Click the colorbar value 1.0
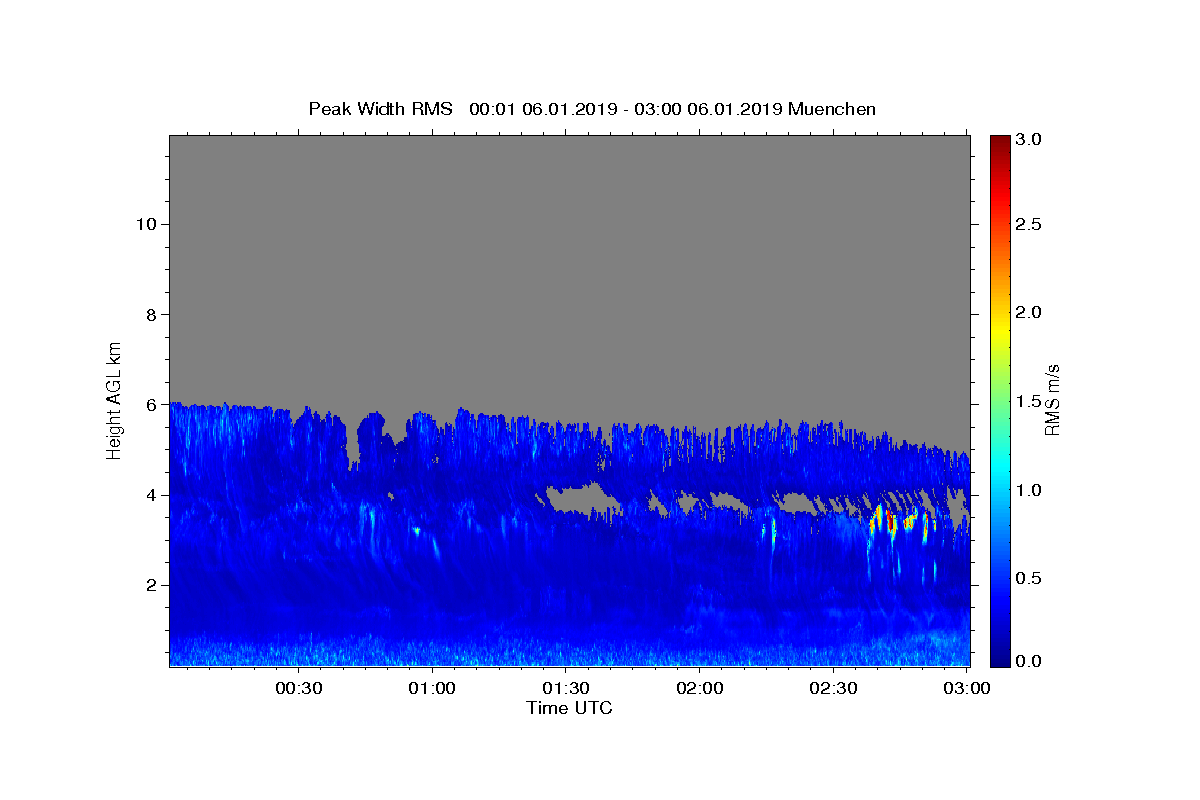 [x=1030, y=490]
